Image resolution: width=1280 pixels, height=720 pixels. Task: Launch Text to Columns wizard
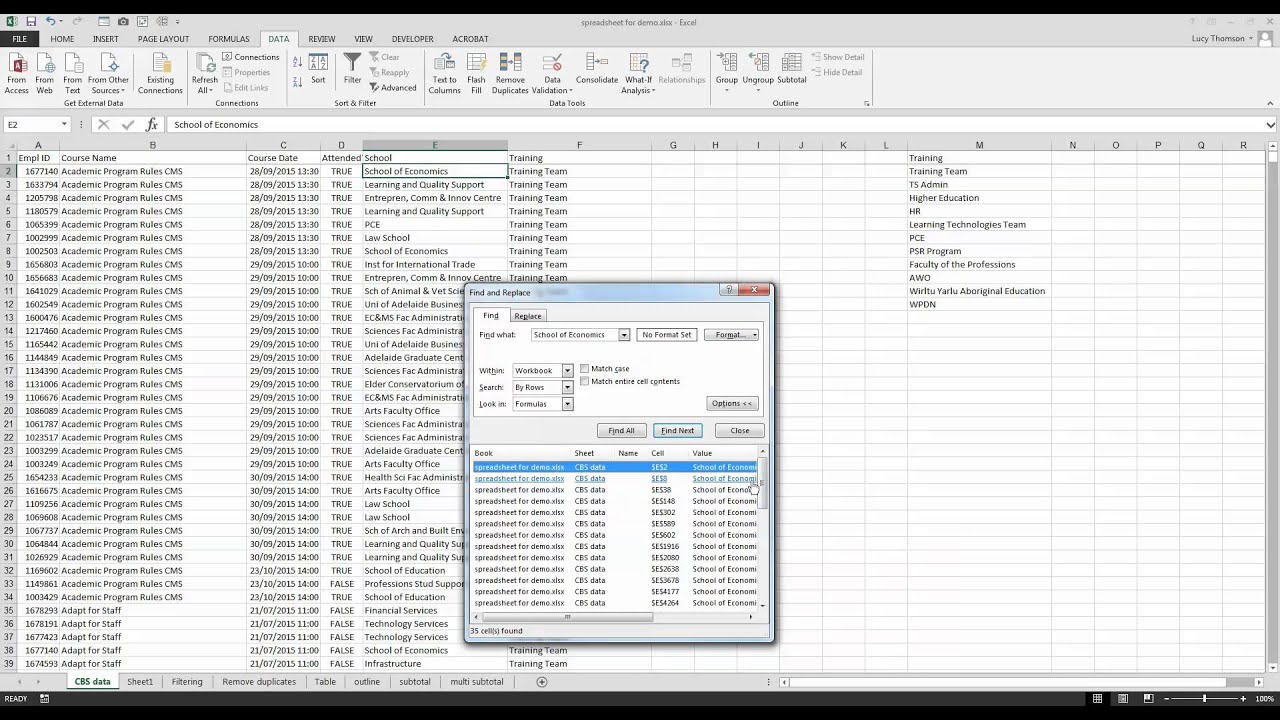click(x=445, y=73)
